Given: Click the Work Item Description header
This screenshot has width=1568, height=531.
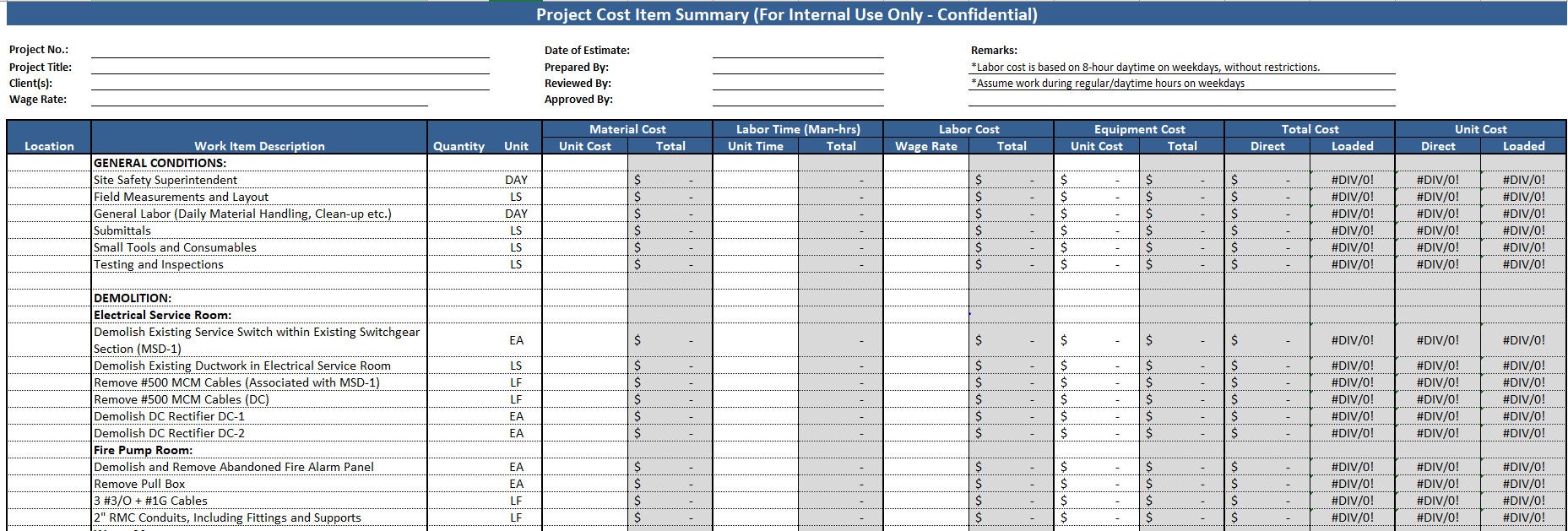Looking at the screenshot, I should pyautogui.click(x=259, y=146).
